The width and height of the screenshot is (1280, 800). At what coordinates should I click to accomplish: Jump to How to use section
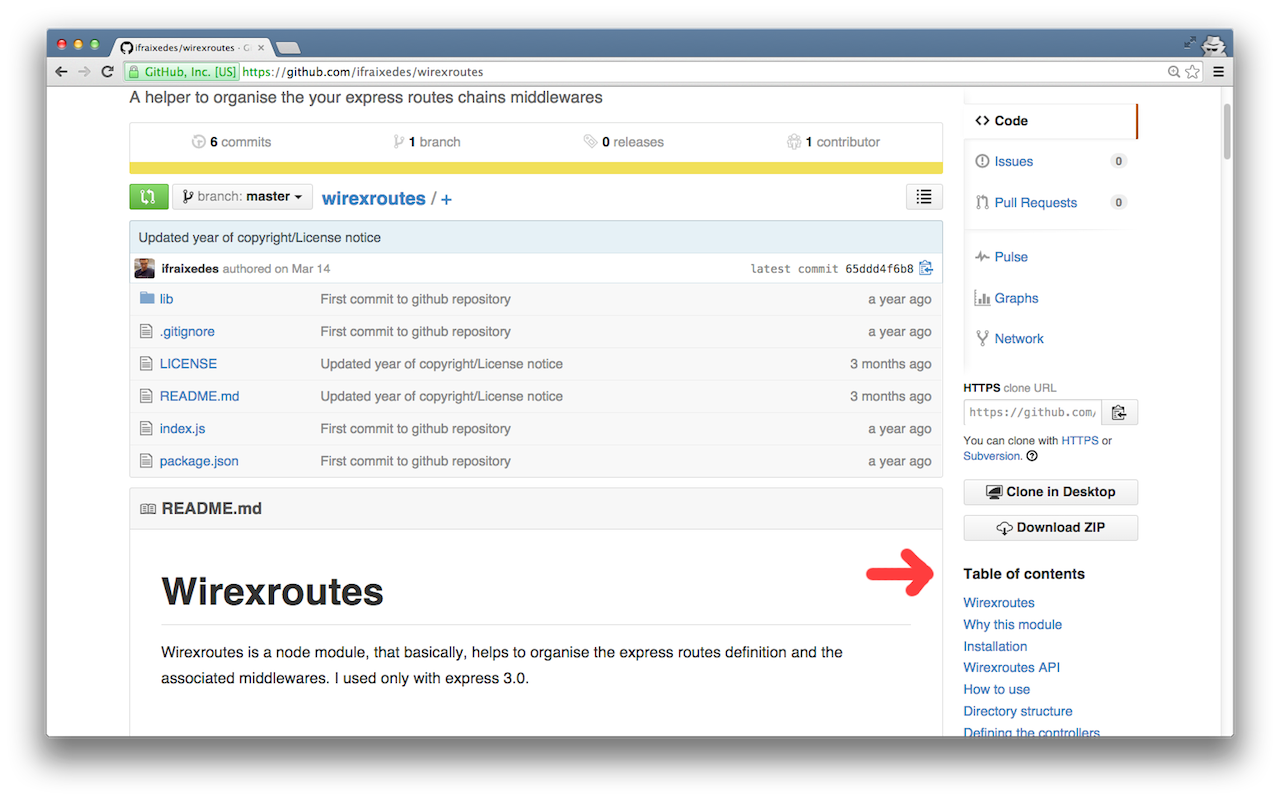coord(996,690)
